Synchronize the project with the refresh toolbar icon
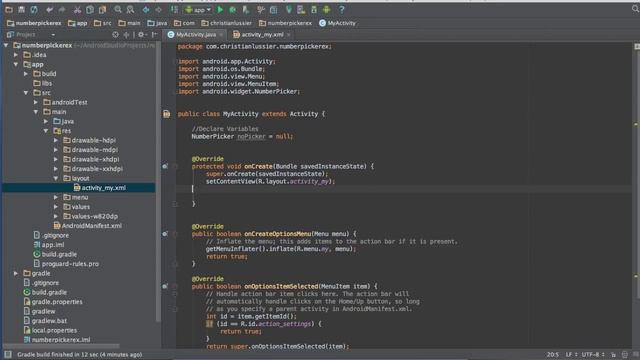 34,9
